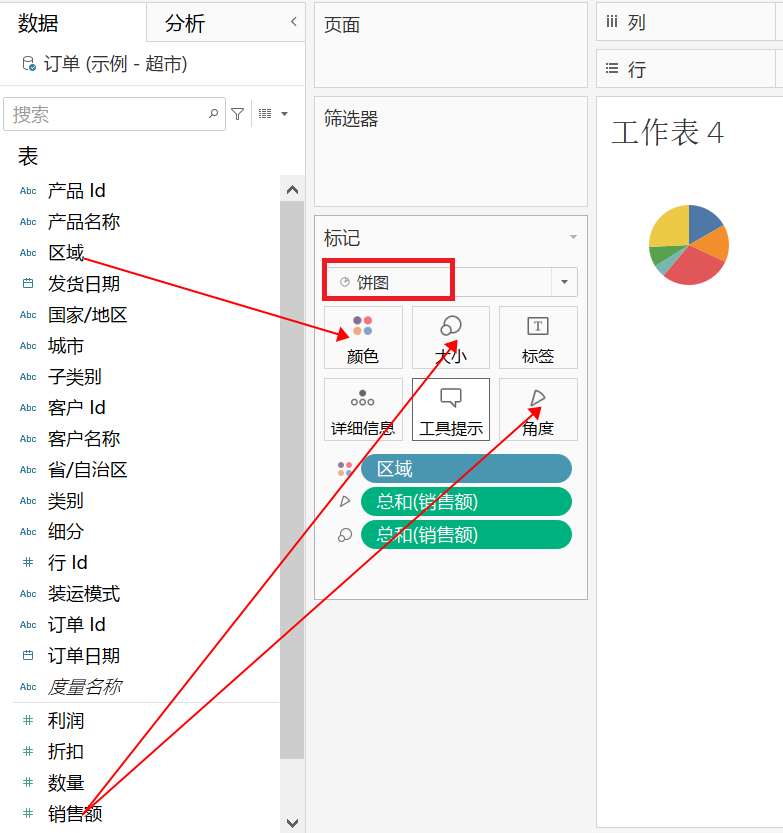Image resolution: width=783 pixels, height=833 pixels.
Task: Select the 折扣 measure
Action: [x=66, y=751]
